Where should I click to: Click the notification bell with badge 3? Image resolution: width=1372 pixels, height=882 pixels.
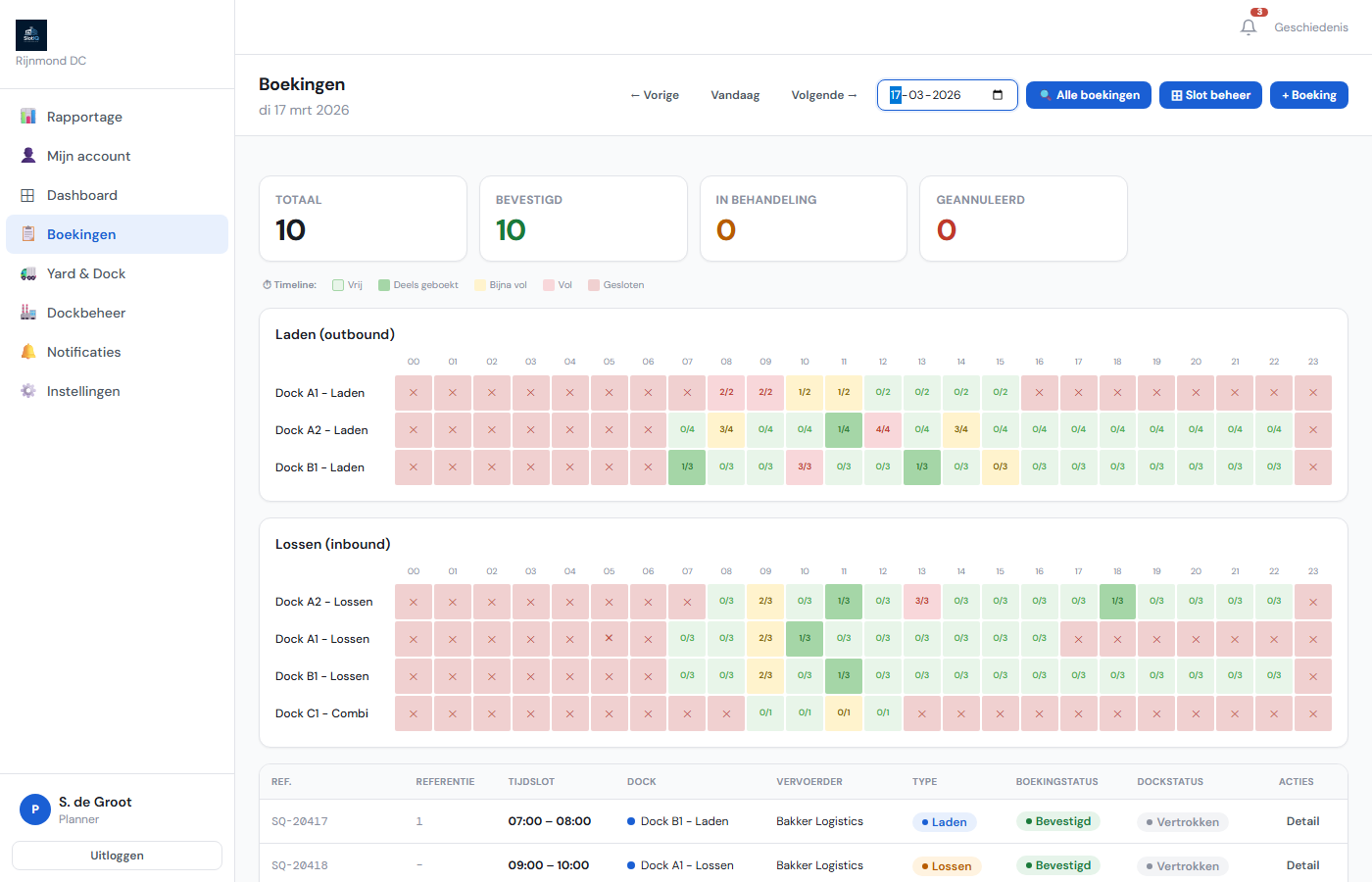[1248, 25]
